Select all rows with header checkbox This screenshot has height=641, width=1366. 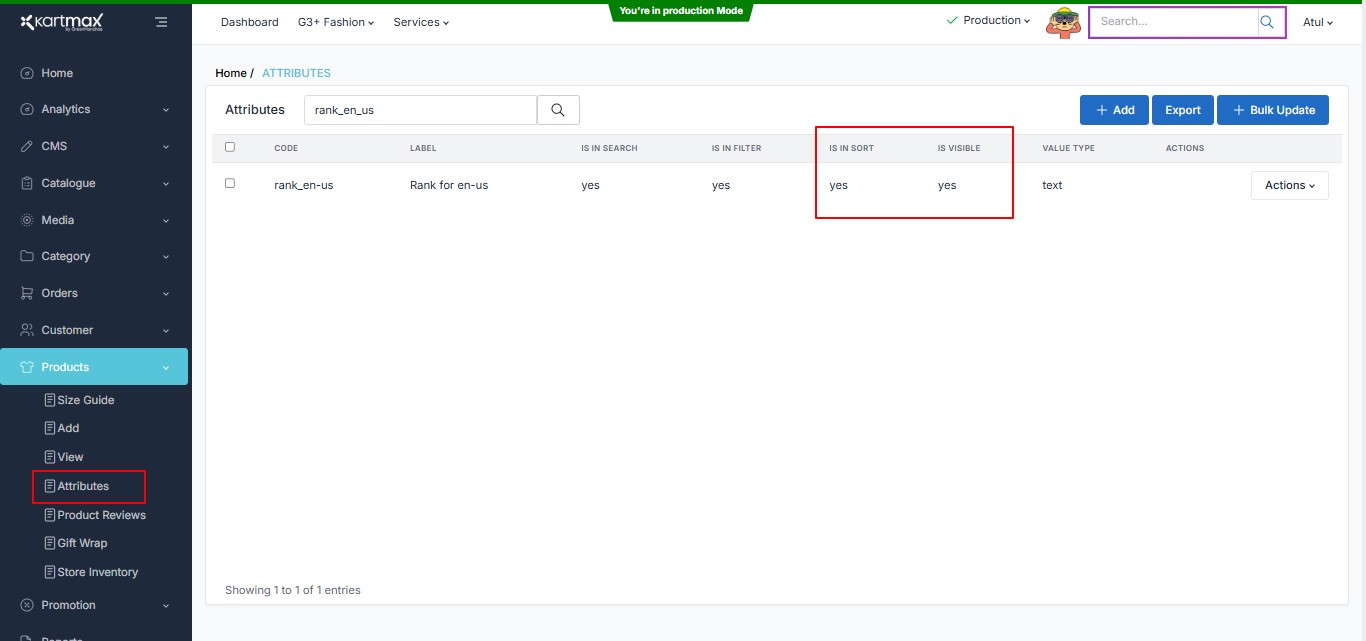(230, 147)
